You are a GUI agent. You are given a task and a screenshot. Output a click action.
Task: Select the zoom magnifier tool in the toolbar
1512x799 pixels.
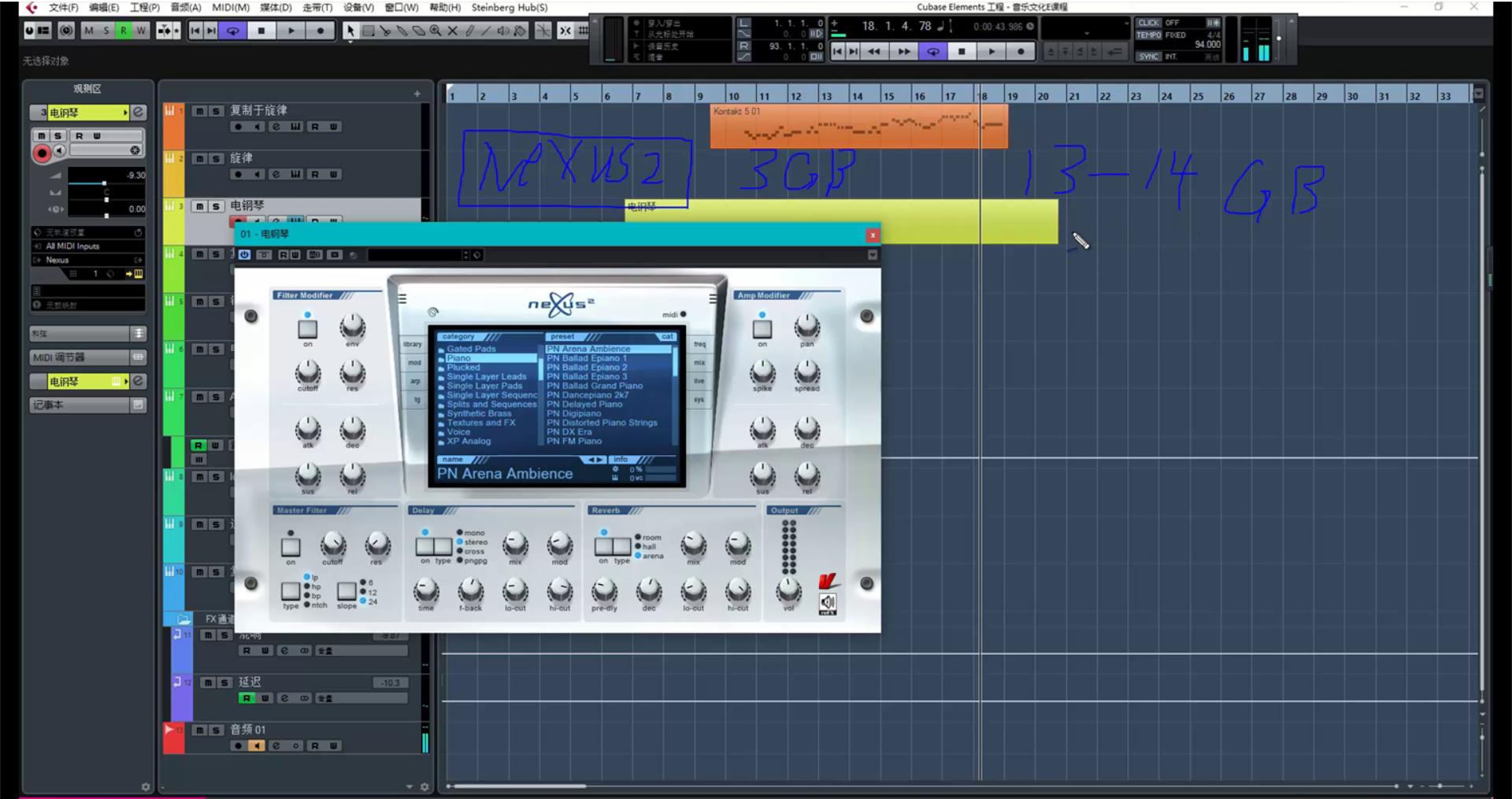tap(435, 31)
